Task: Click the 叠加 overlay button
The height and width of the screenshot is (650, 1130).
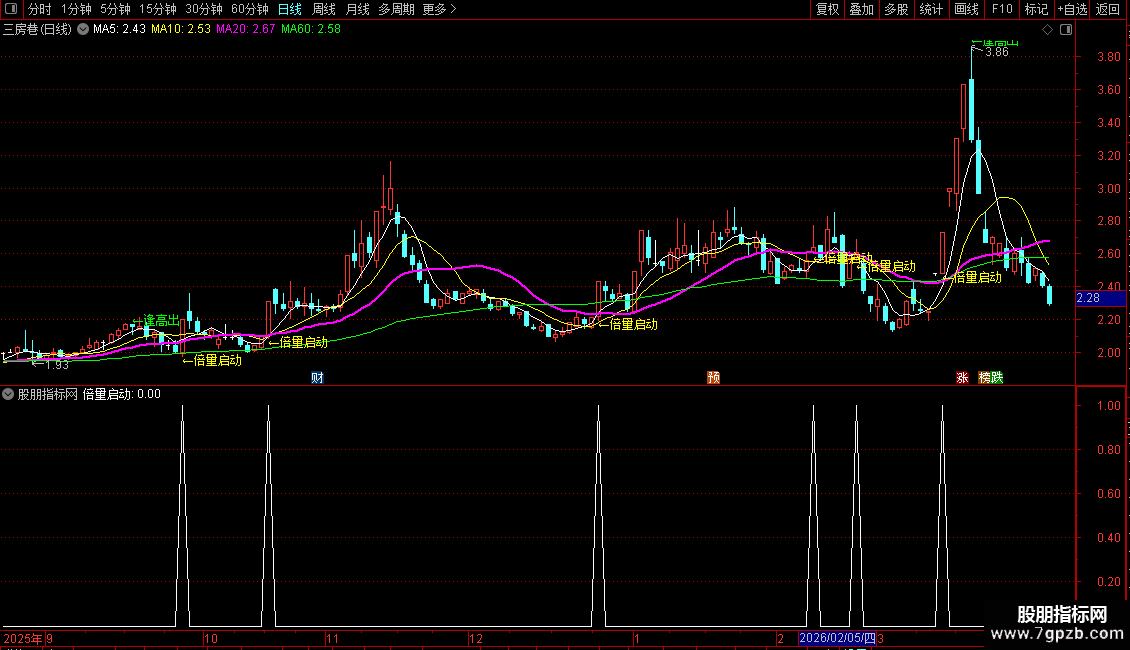Action: 861,9
